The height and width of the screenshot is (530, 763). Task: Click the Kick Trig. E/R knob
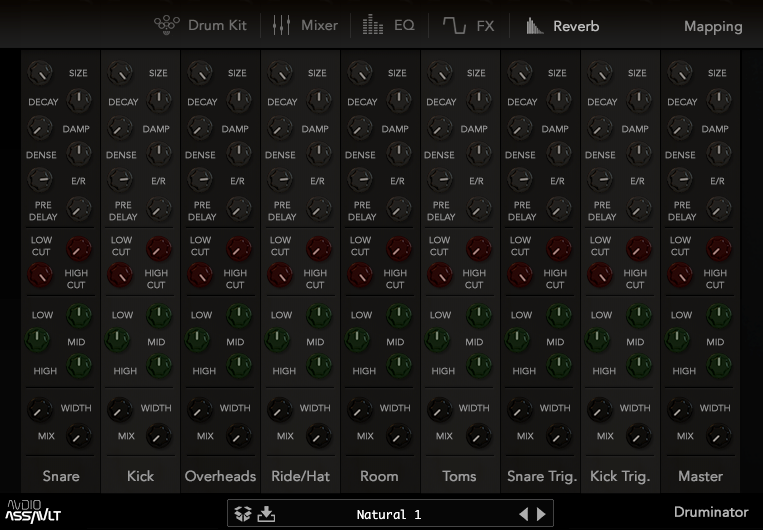pos(600,180)
